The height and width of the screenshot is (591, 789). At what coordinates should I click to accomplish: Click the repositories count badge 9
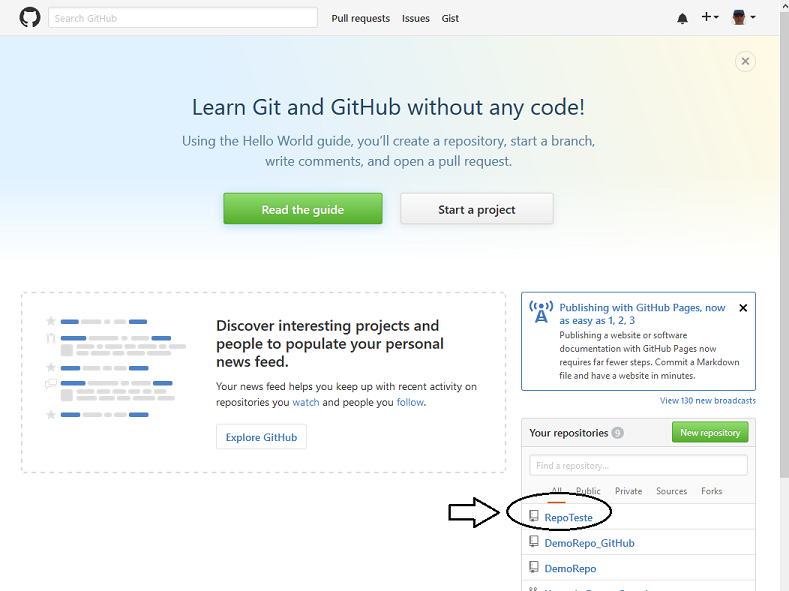coord(617,433)
